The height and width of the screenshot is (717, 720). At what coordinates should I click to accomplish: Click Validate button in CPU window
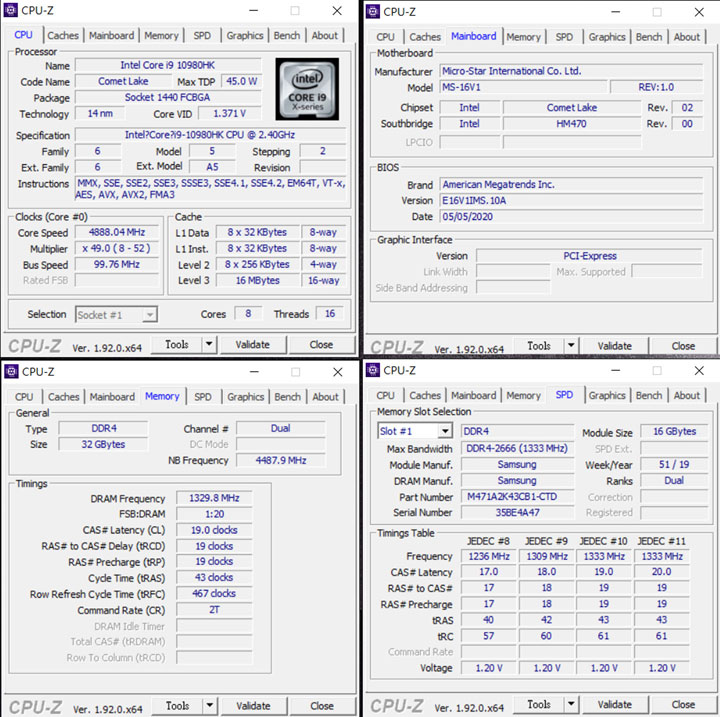253,344
